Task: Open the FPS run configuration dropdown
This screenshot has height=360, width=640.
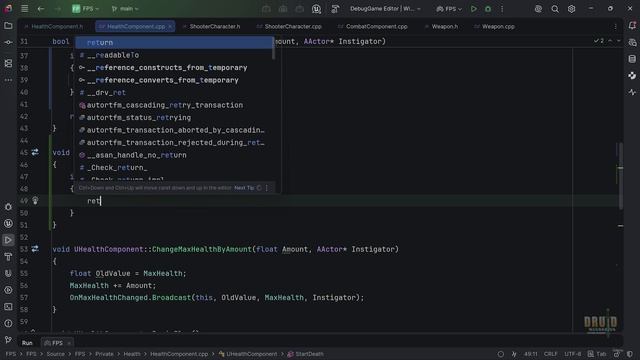Action: pos(449,9)
